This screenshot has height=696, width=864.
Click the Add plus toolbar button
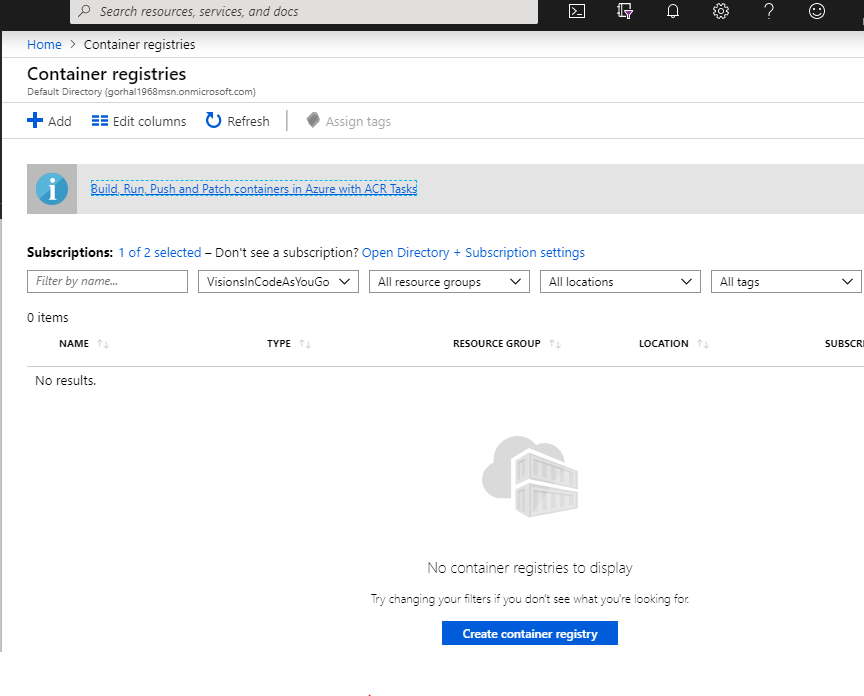[49, 121]
